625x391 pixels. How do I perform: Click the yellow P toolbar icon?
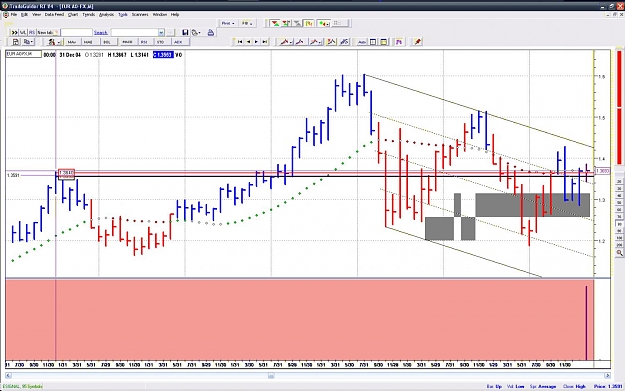click(x=309, y=24)
